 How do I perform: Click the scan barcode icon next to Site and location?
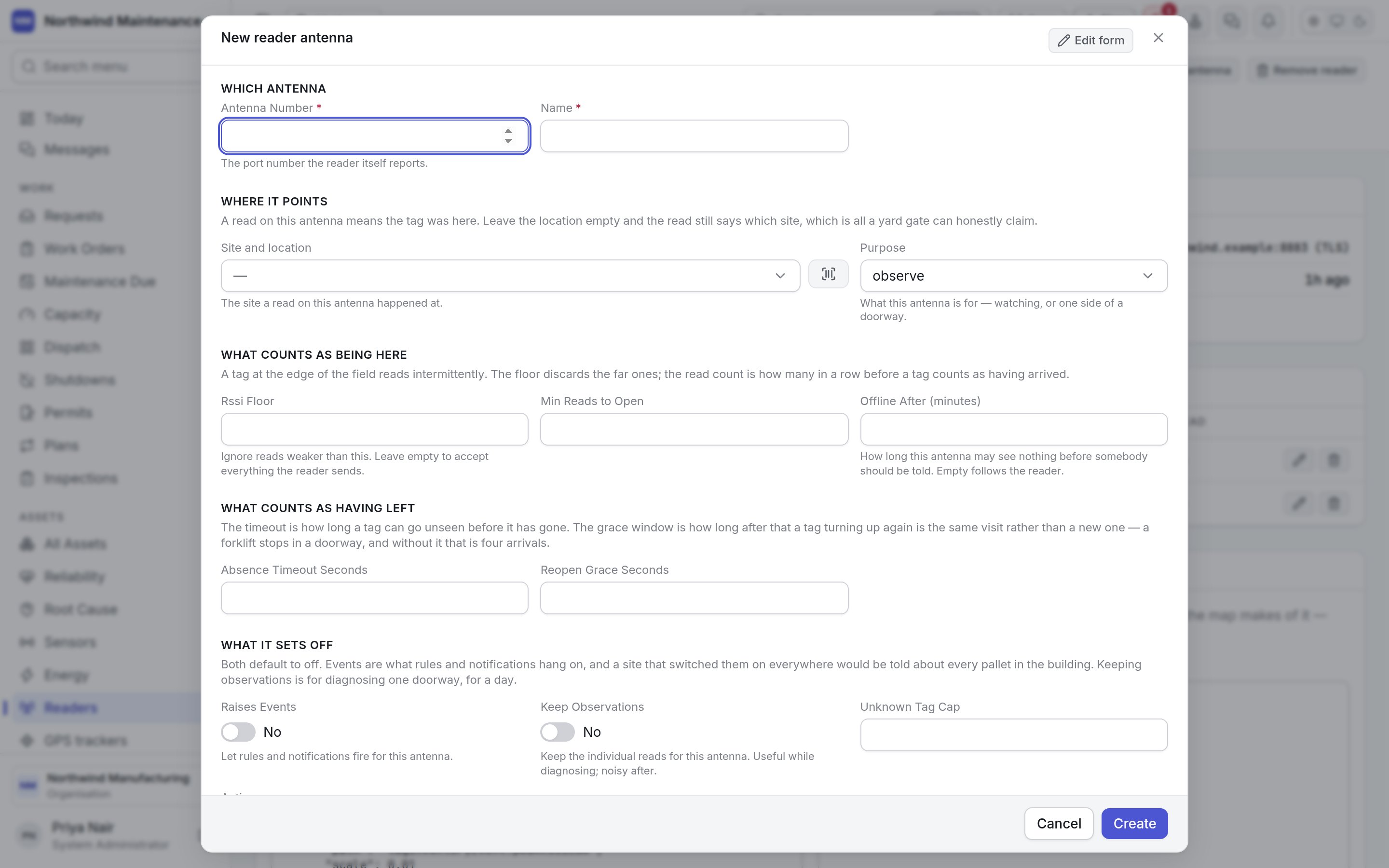(x=828, y=274)
